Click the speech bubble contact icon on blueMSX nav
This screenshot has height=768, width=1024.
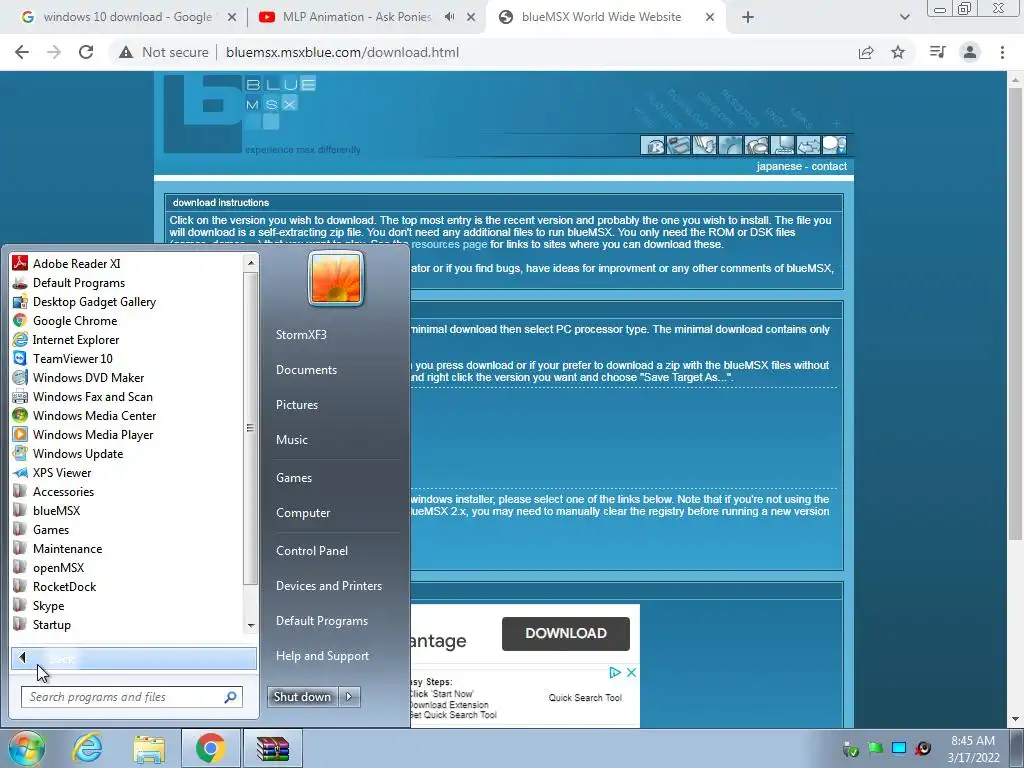click(835, 145)
